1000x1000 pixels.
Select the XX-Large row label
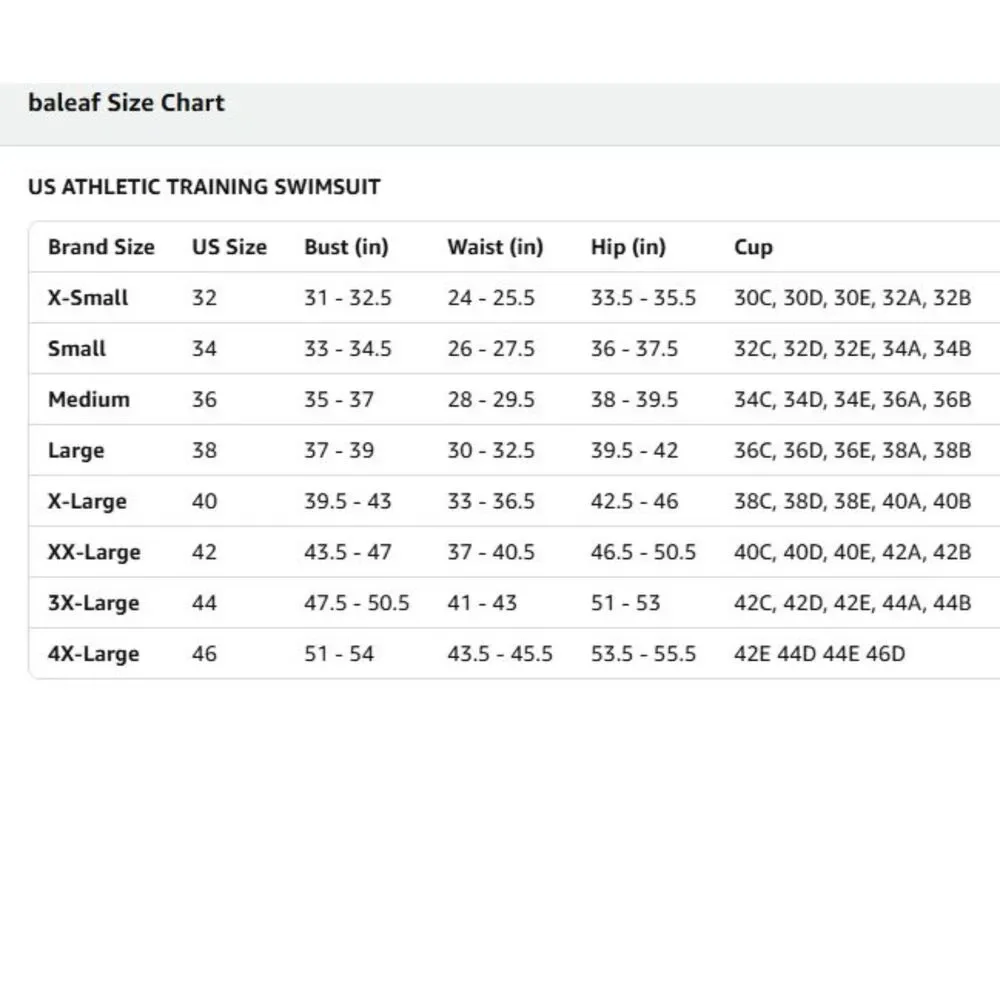[x=94, y=552]
